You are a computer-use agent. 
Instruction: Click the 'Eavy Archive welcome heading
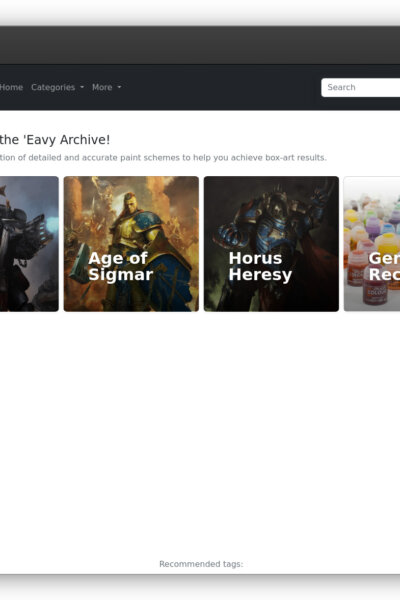point(55,140)
